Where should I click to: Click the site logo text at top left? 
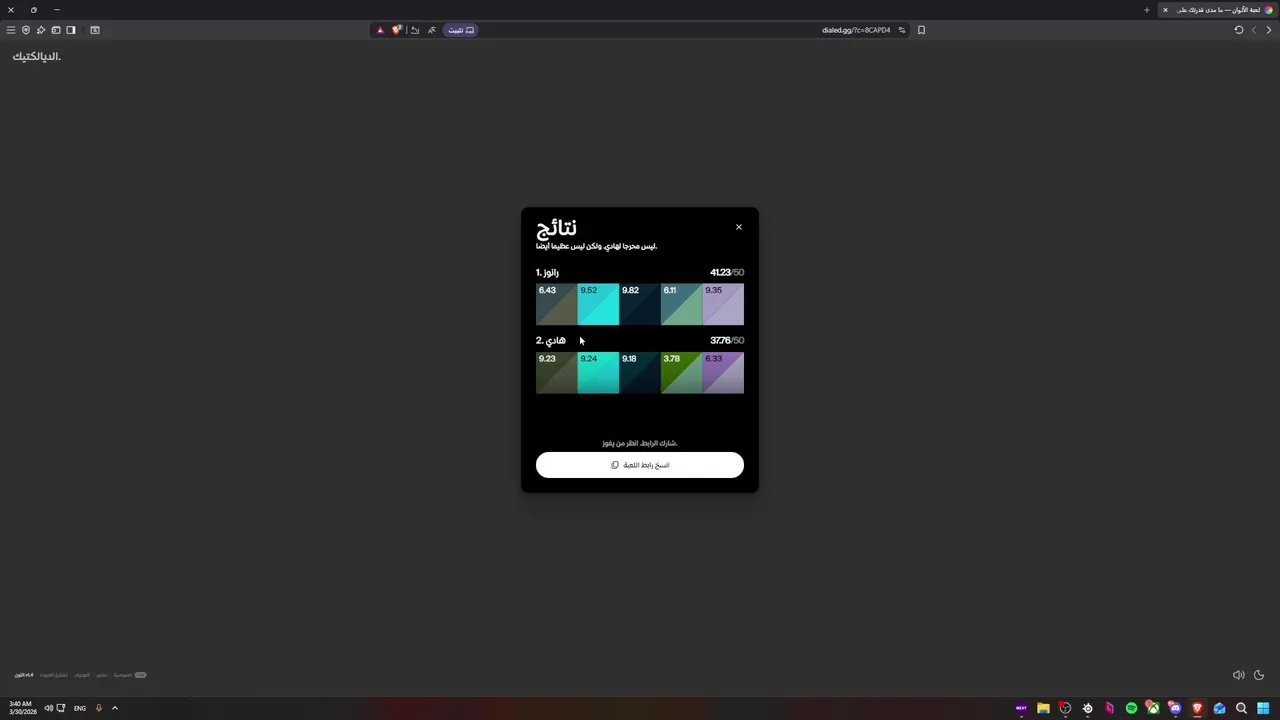click(x=37, y=56)
